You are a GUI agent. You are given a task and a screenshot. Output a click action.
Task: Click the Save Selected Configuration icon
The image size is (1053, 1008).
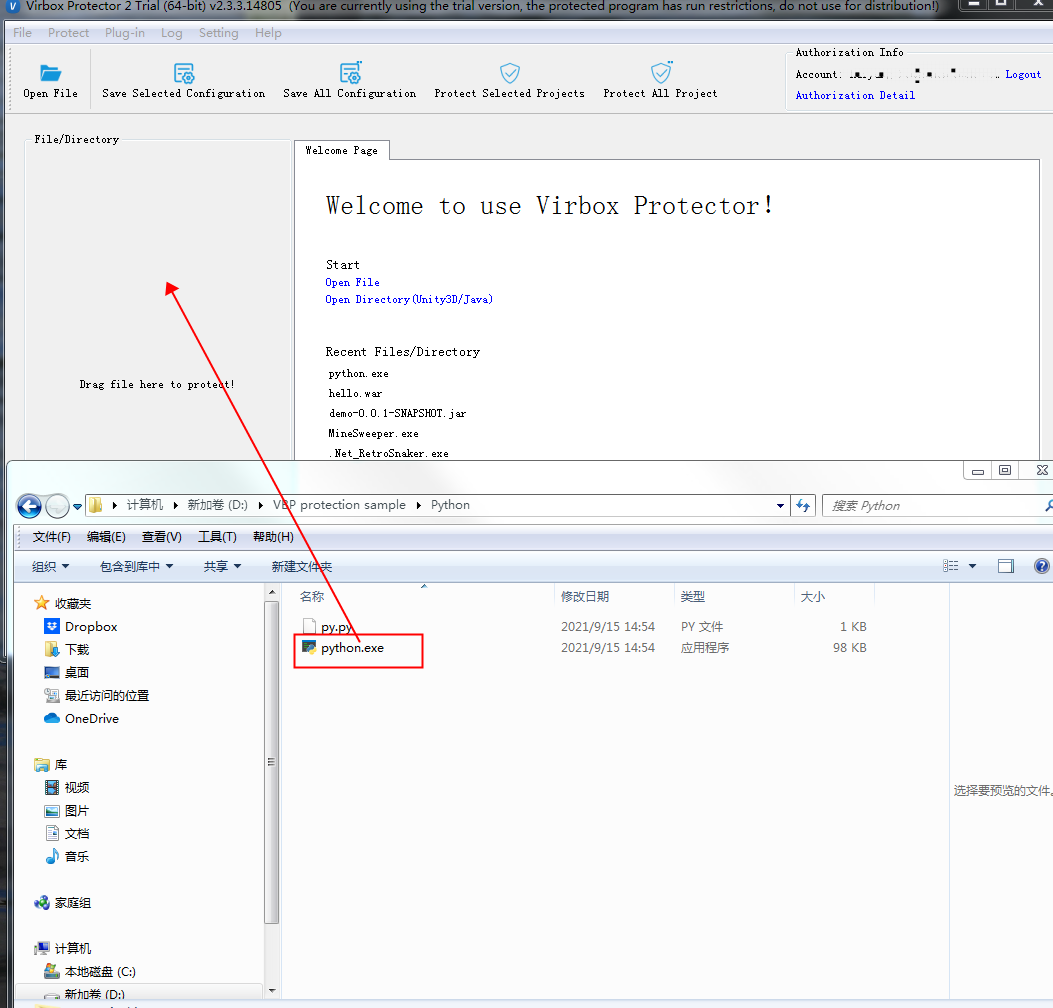point(183,72)
